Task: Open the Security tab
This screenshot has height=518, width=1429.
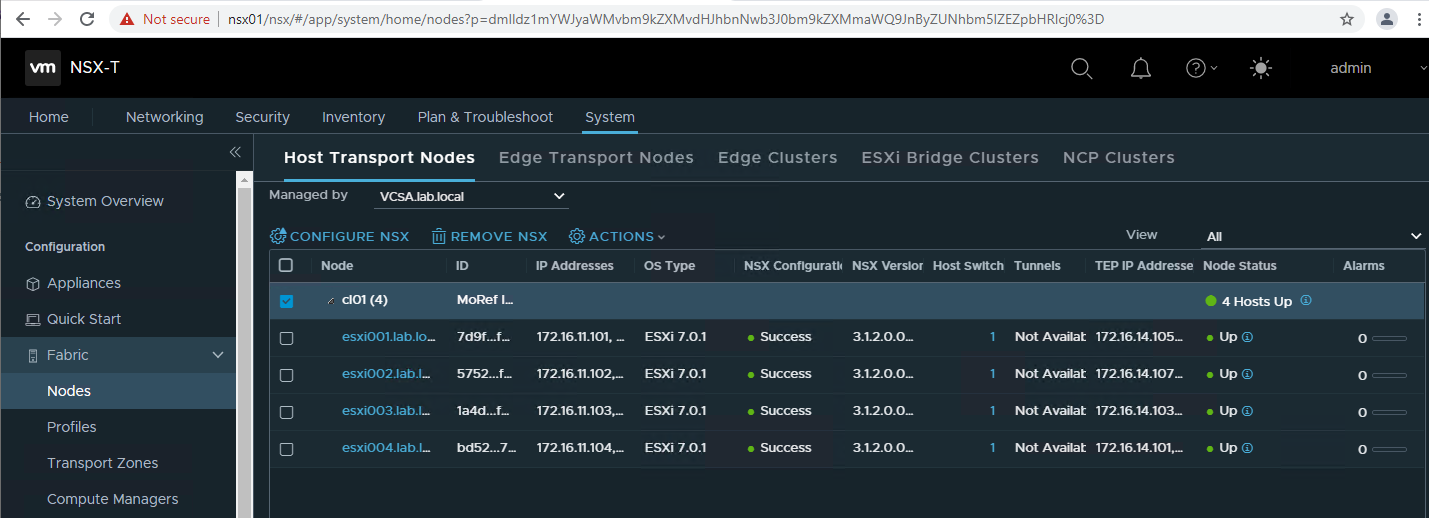Action: [x=262, y=117]
